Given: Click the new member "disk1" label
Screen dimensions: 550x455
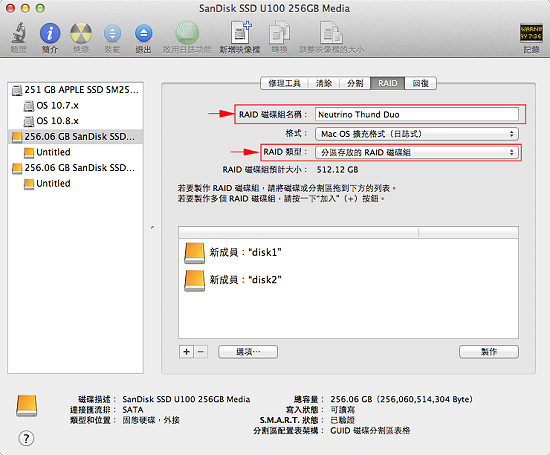Looking at the screenshot, I should [x=246, y=252].
